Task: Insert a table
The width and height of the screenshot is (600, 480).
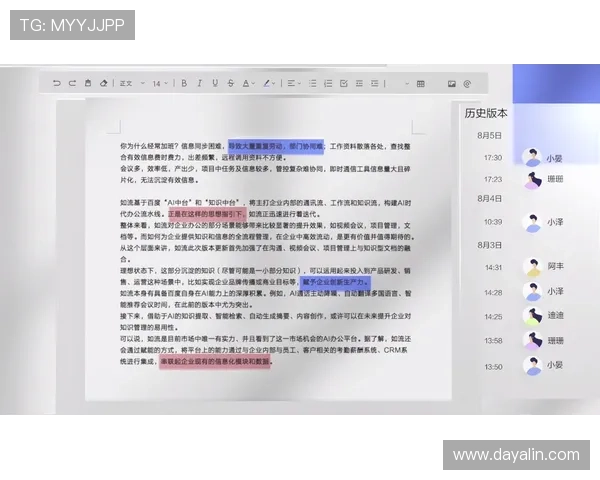Action: pyautogui.click(x=421, y=83)
